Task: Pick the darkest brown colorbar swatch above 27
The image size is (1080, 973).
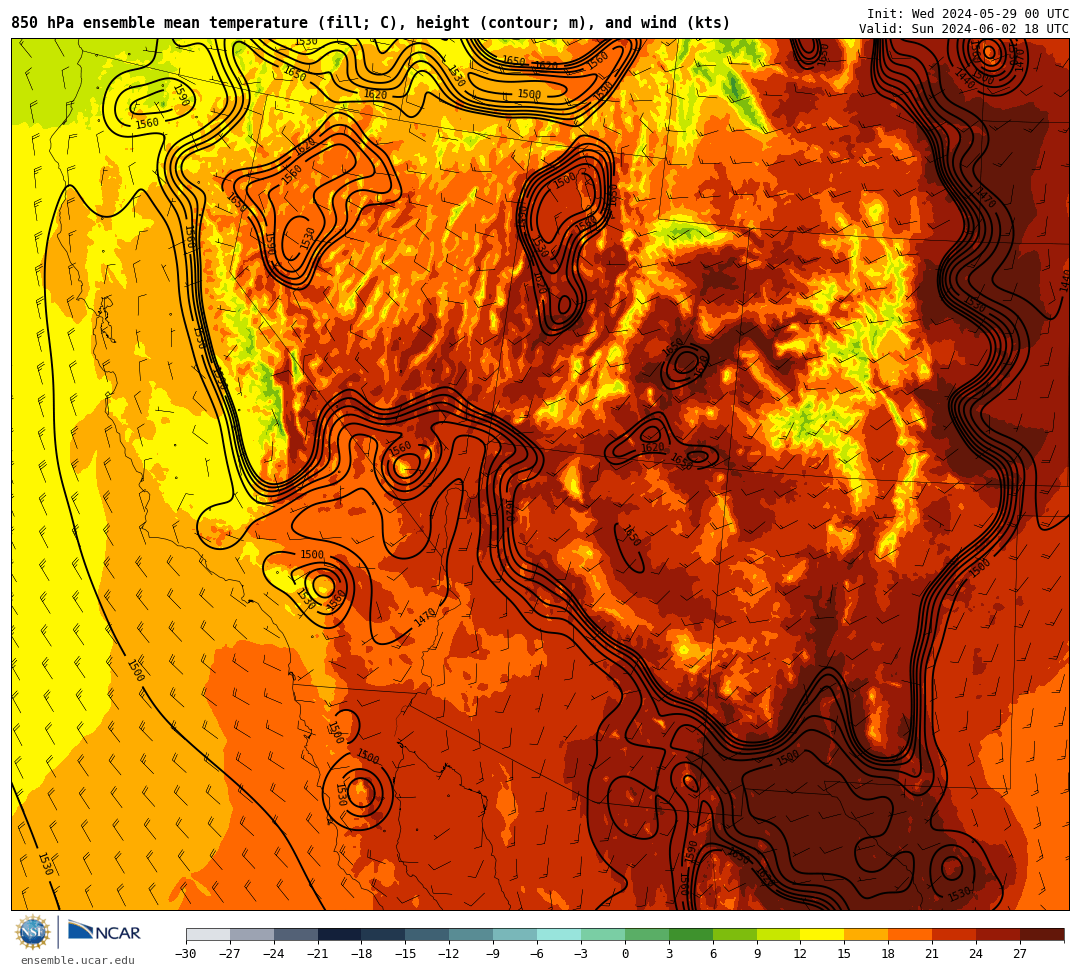Action: 1041,934
